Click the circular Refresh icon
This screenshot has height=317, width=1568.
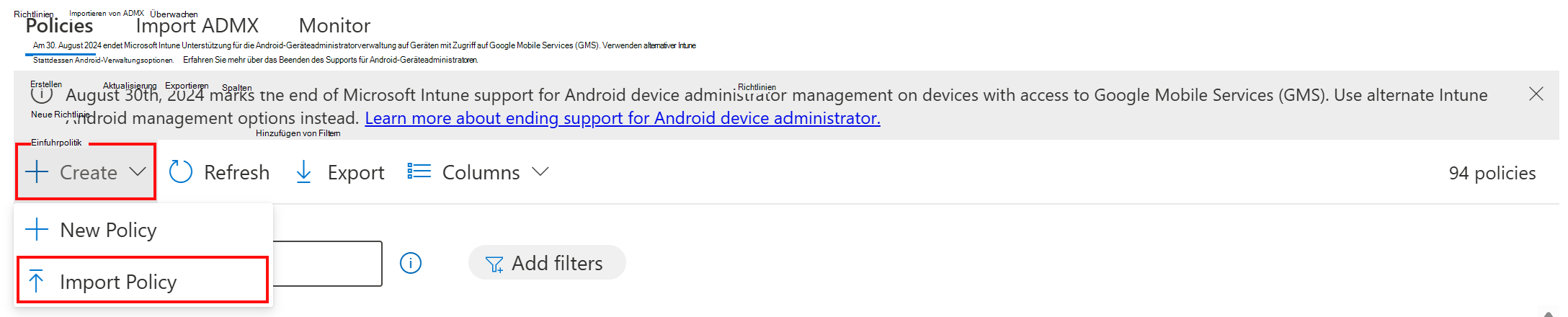click(x=180, y=172)
